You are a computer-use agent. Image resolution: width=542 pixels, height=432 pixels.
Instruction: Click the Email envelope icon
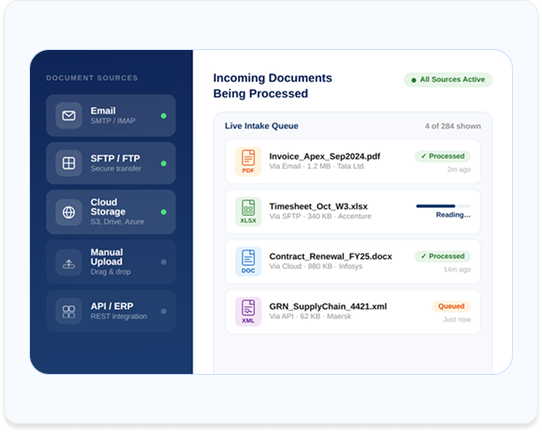tap(69, 115)
